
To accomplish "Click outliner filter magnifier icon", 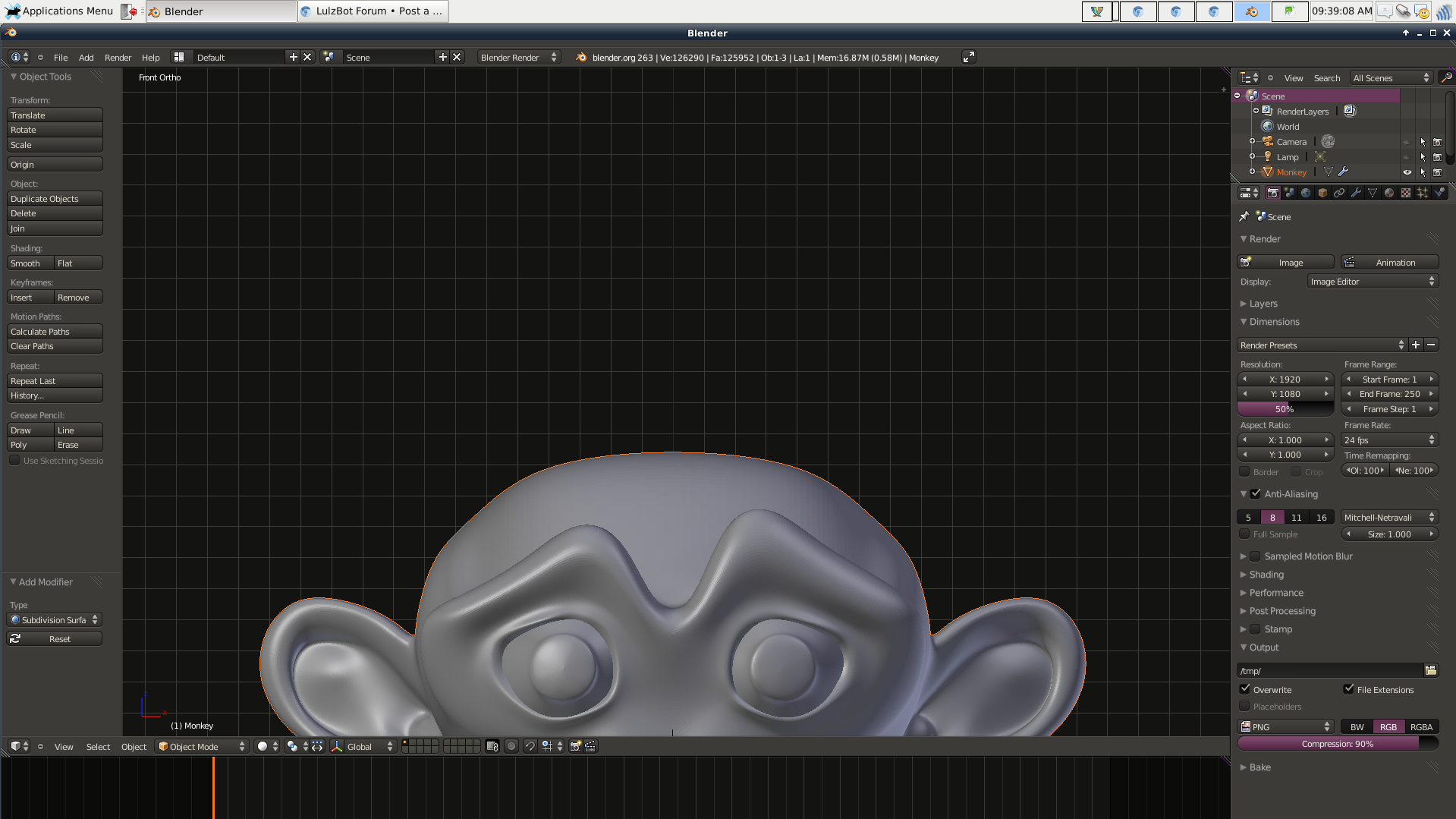I will [1446, 77].
